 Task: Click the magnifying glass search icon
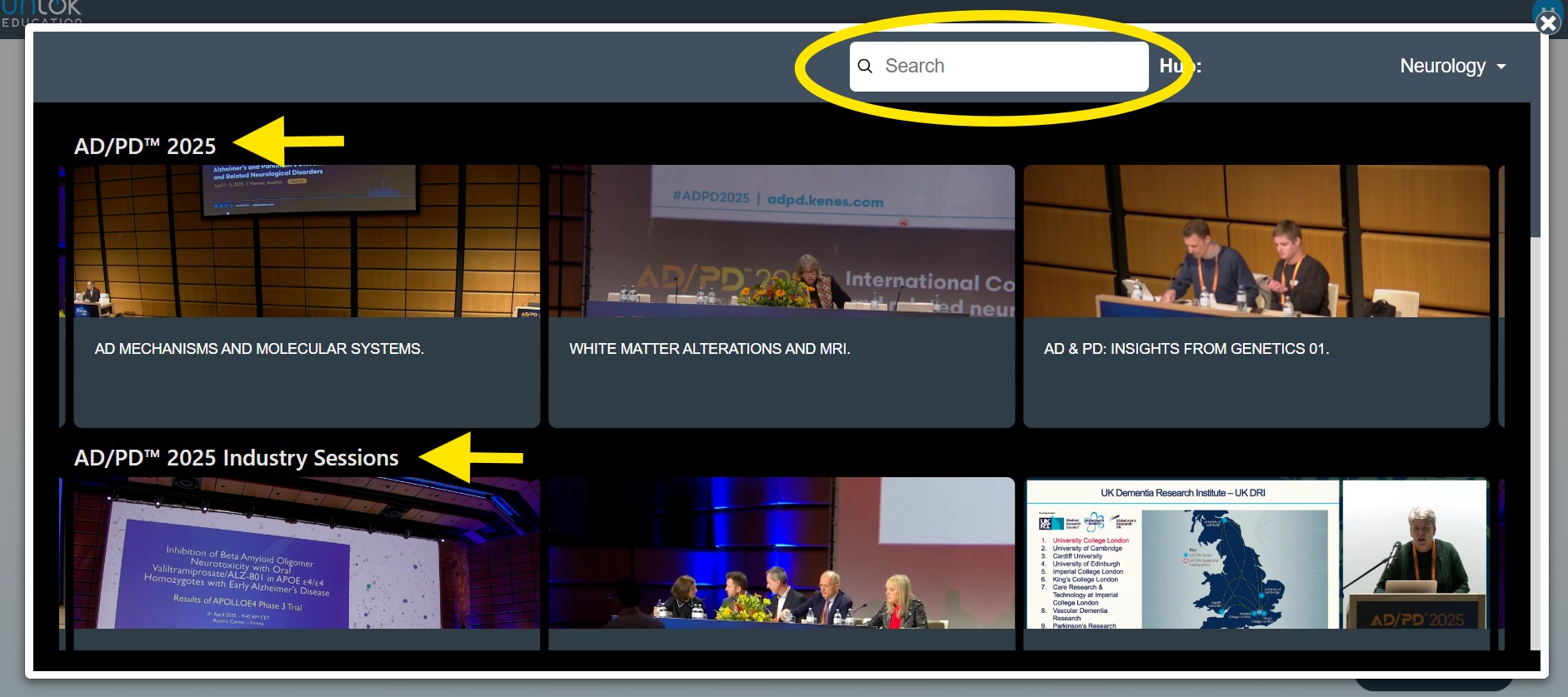click(865, 67)
